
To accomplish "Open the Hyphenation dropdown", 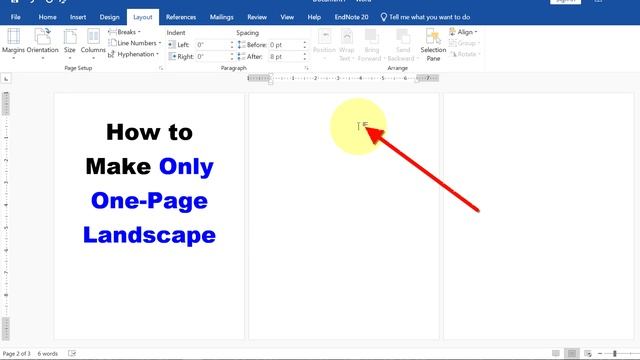I will point(133,54).
